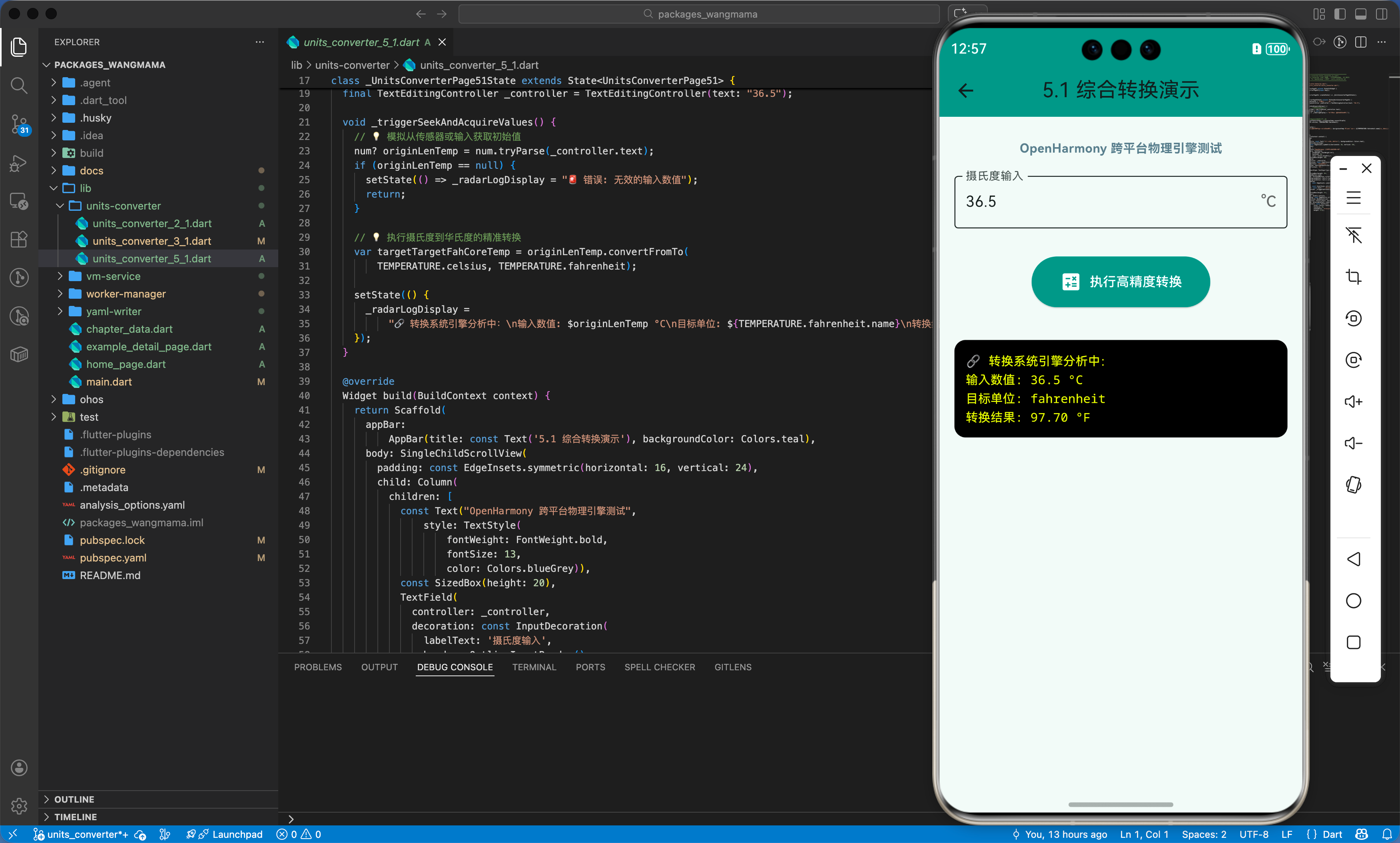Expand the OUTLINE section
Image resolution: width=1400 pixels, height=843 pixels.
(x=74, y=799)
